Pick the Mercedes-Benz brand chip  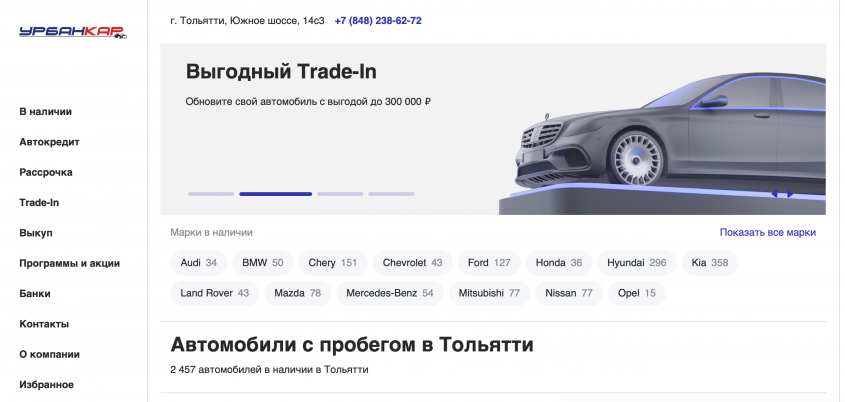tap(389, 293)
